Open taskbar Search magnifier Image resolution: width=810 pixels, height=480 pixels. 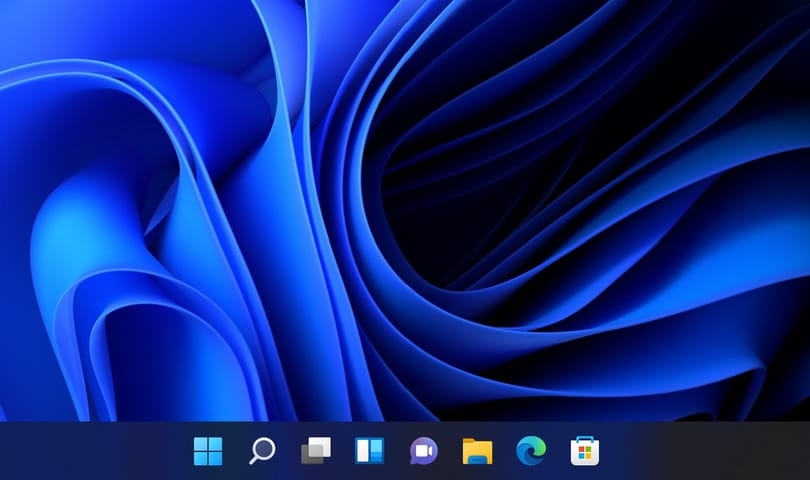pos(262,451)
